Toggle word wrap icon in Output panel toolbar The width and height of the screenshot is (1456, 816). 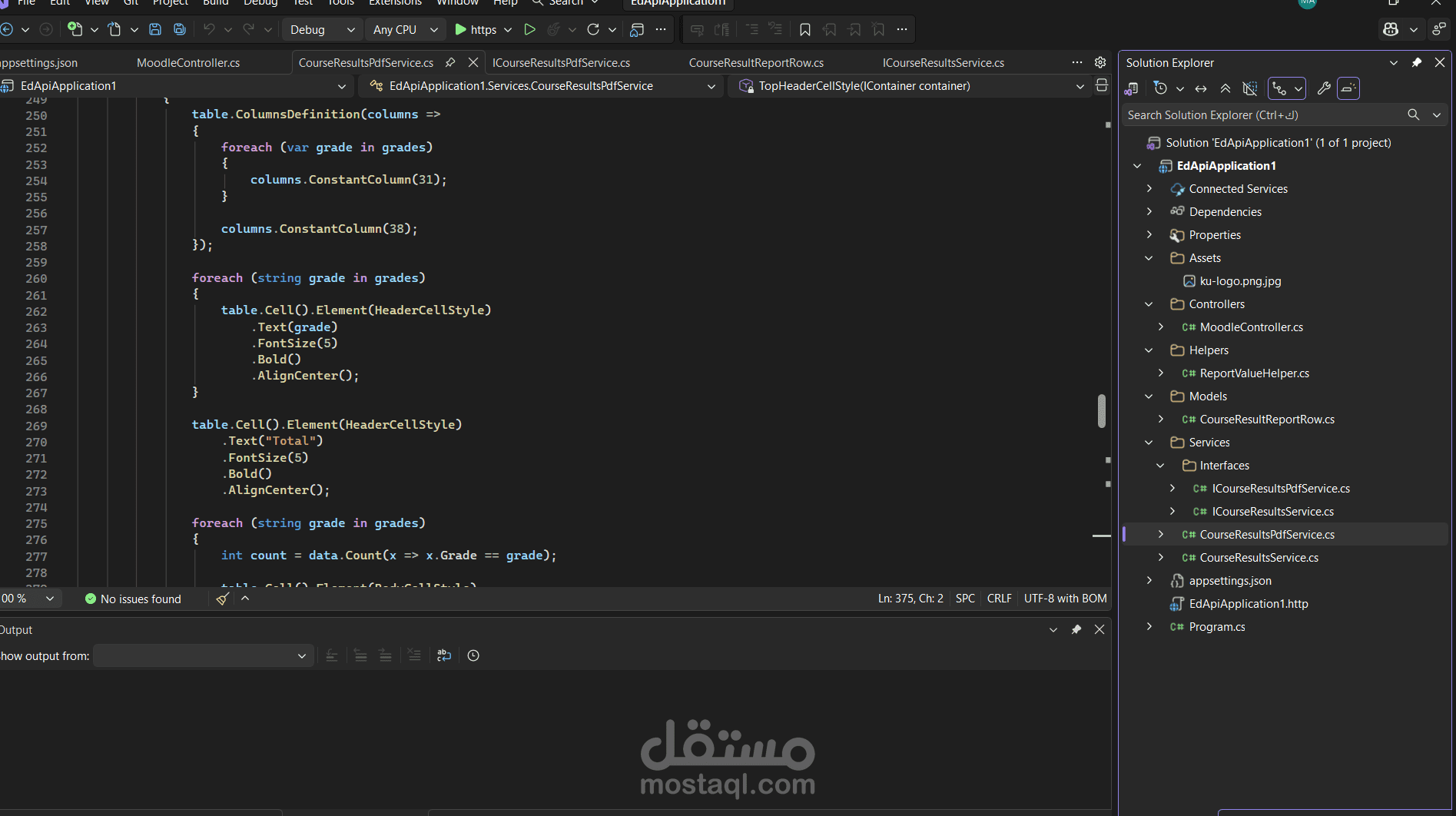[444, 655]
